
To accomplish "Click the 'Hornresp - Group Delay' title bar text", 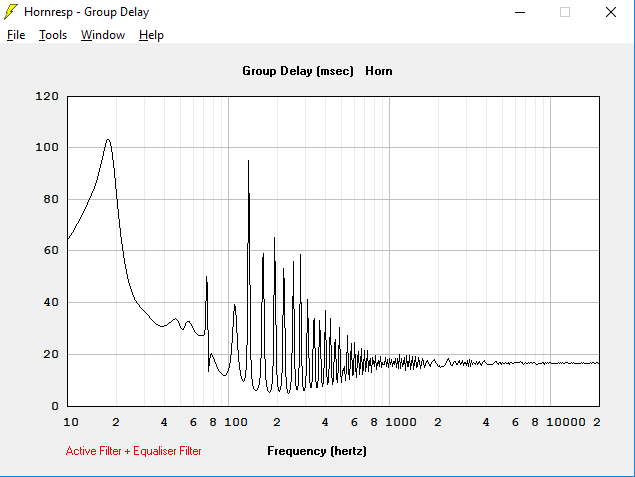I will [x=87, y=12].
